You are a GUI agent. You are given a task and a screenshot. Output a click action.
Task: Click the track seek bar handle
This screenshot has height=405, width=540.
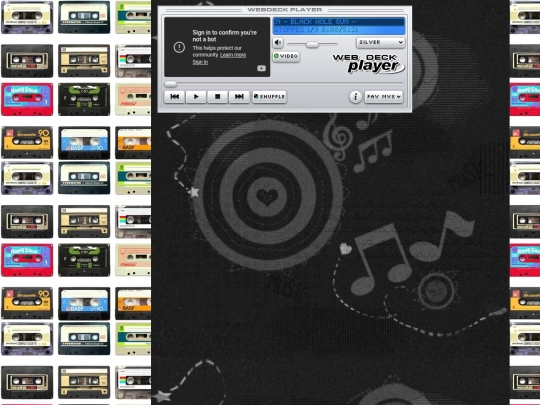(x=171, y=84)
